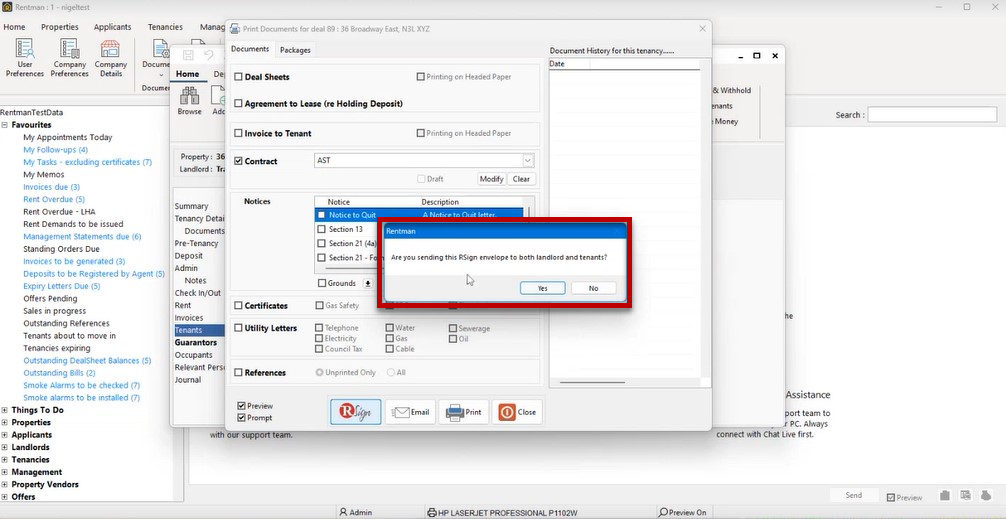Click the RSign button
This screenshot has width=1006, height=519.
click(x=356, y=412)
